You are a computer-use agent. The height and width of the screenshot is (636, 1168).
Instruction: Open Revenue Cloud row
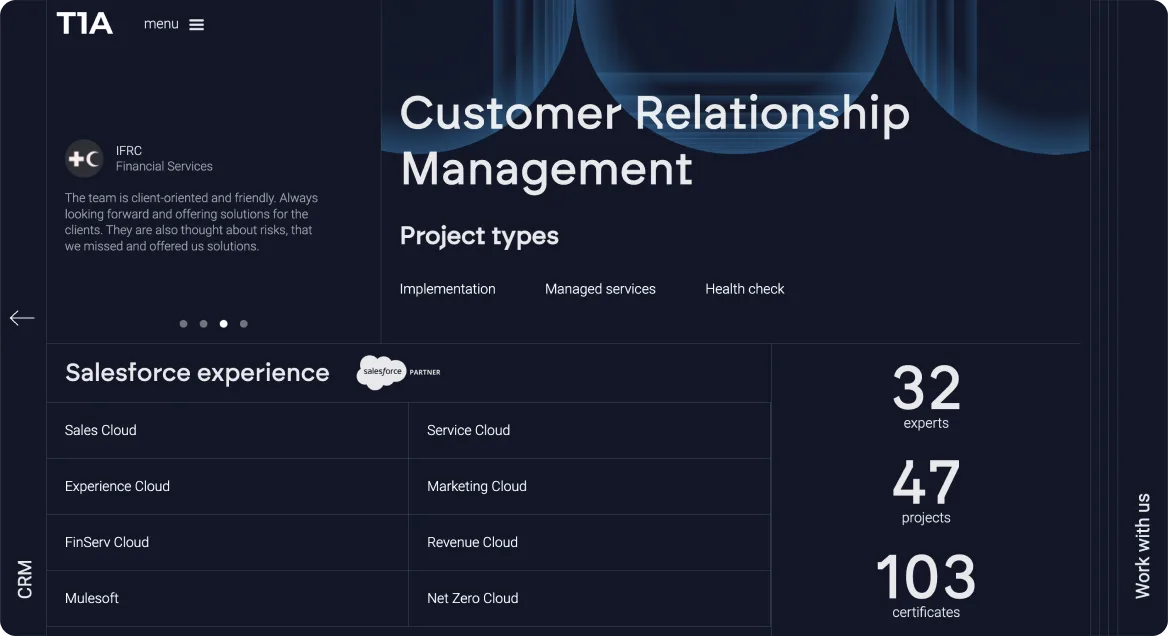589,542
